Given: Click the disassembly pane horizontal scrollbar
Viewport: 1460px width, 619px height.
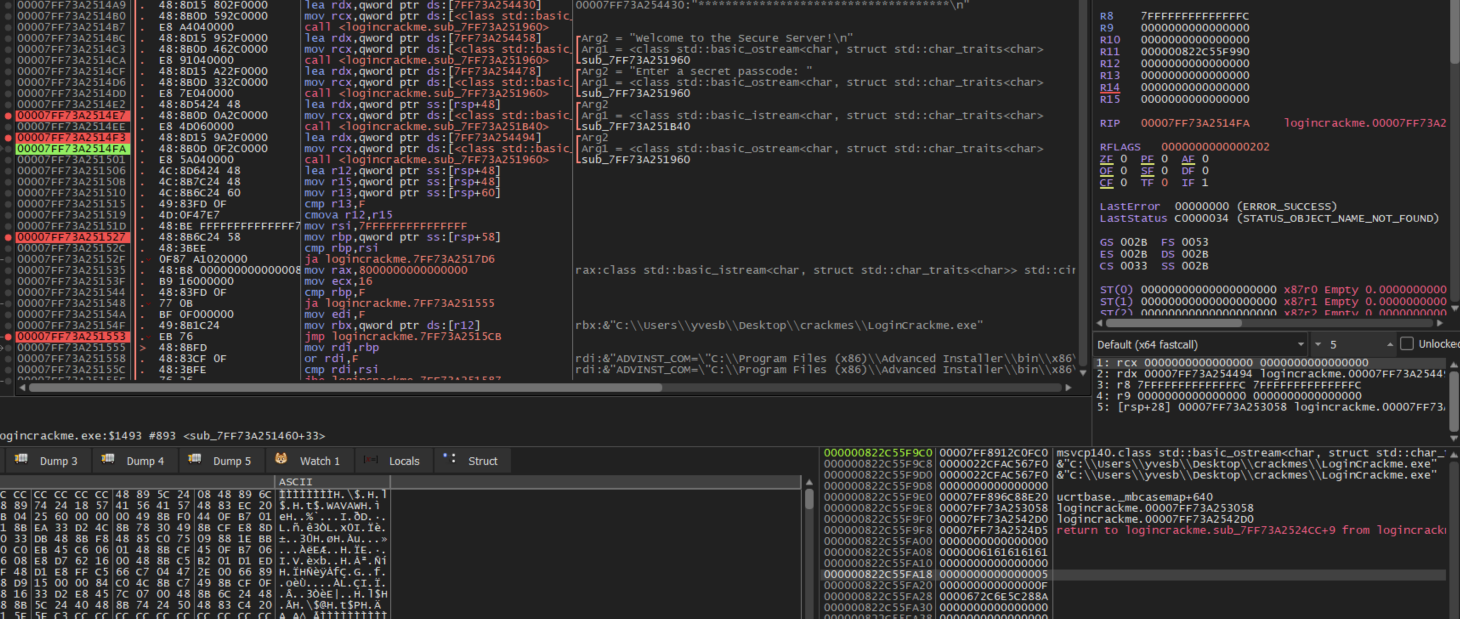Looking at the screenshot, I should coord(345,387).
